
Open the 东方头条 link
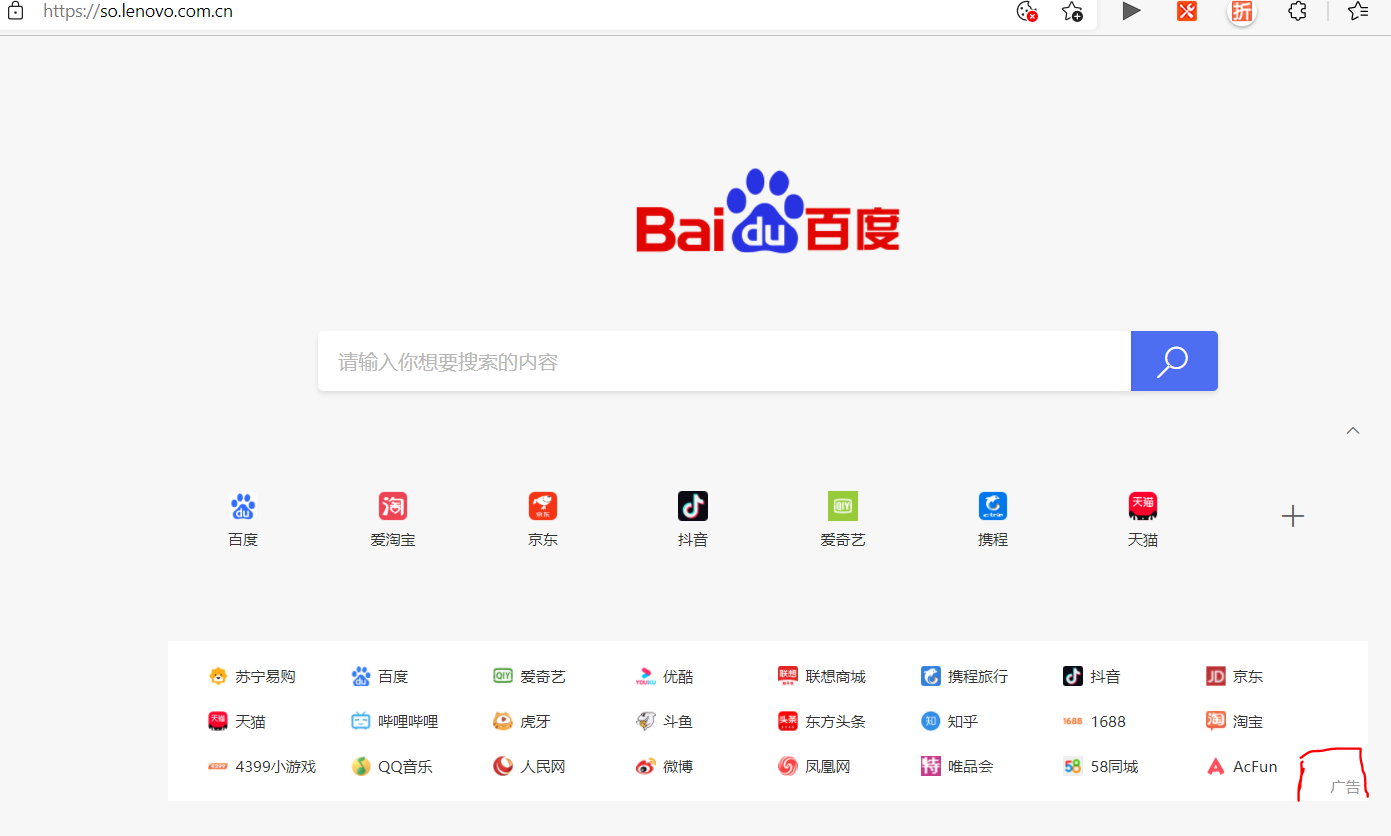click(822, 721)
